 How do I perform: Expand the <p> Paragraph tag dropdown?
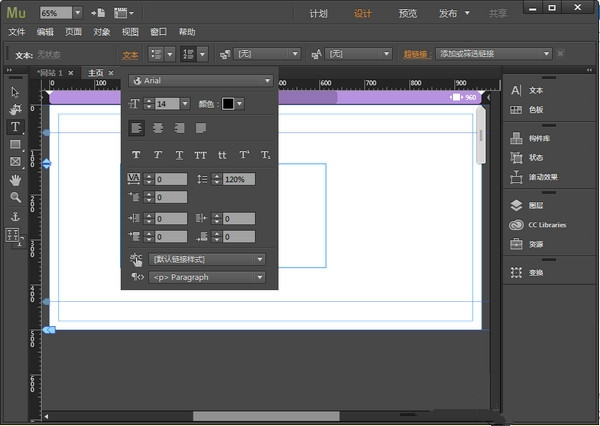tap(207, 277)
